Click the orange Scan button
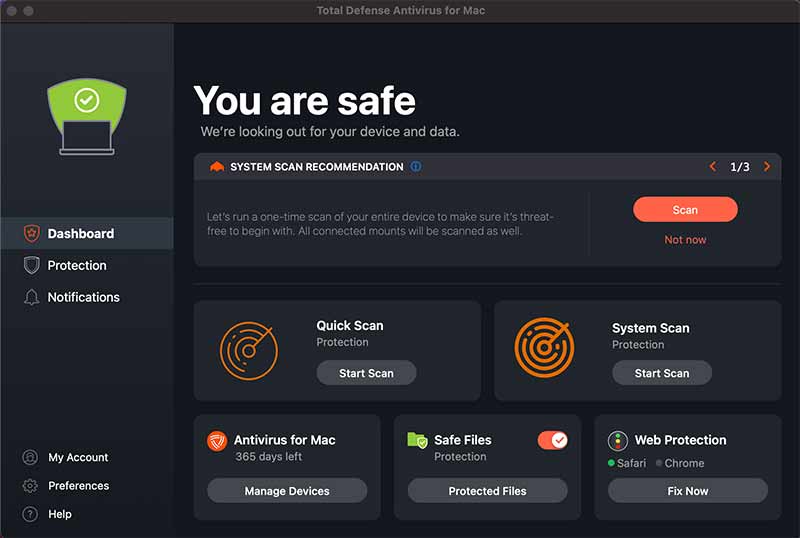 [685, 209]
